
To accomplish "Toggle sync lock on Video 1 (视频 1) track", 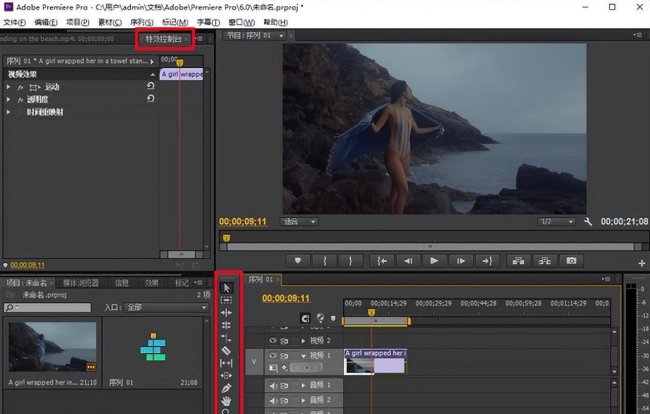I will pyautogui.click(x=284, y=356).
